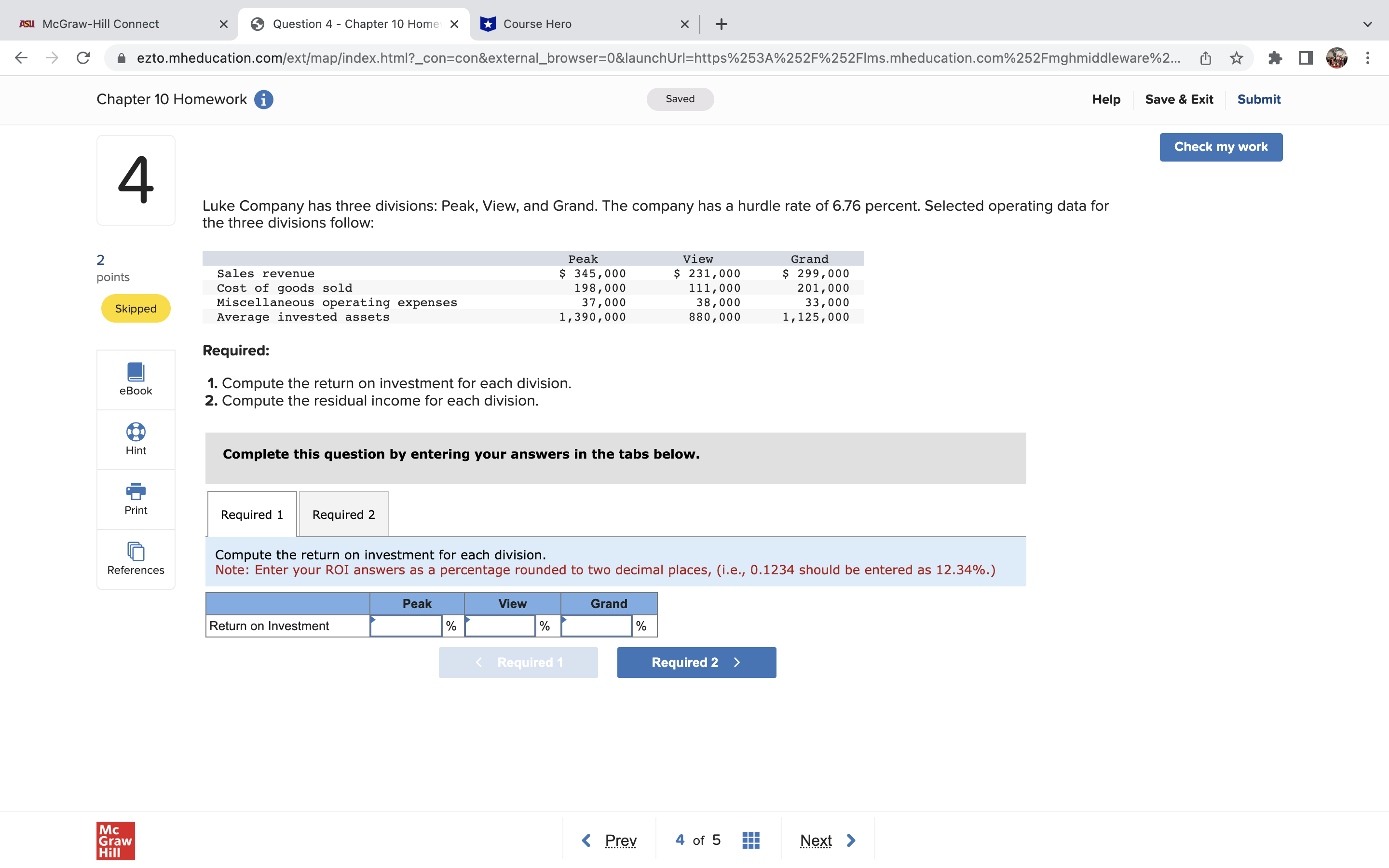Image resolution: width=1389 pixels, height=868 pixels.
Task: Open the Chrome three-dot menu
Action: click(x=1368, y=58)
